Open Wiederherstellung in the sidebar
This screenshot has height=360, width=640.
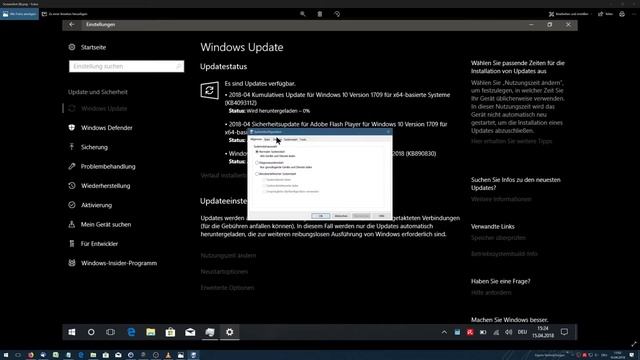99,186
